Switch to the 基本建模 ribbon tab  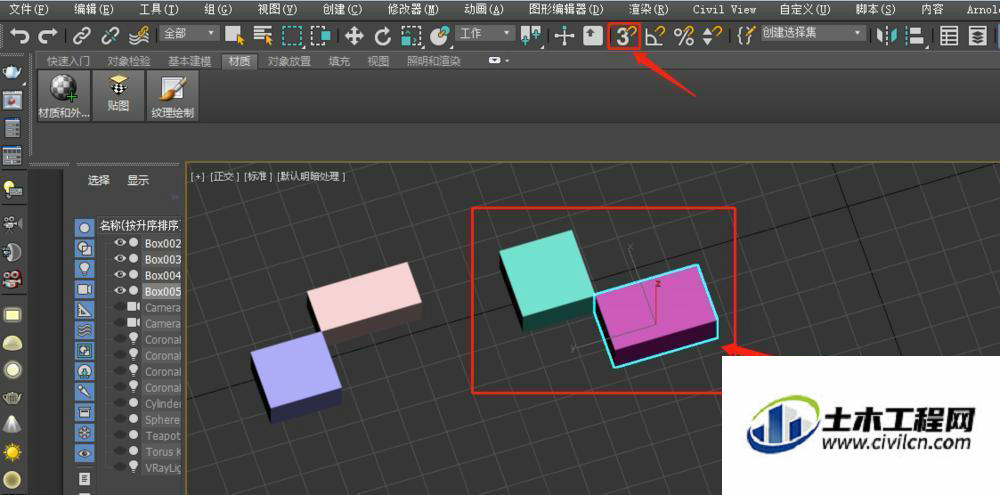pyautogui.click(x=189, y=61)
